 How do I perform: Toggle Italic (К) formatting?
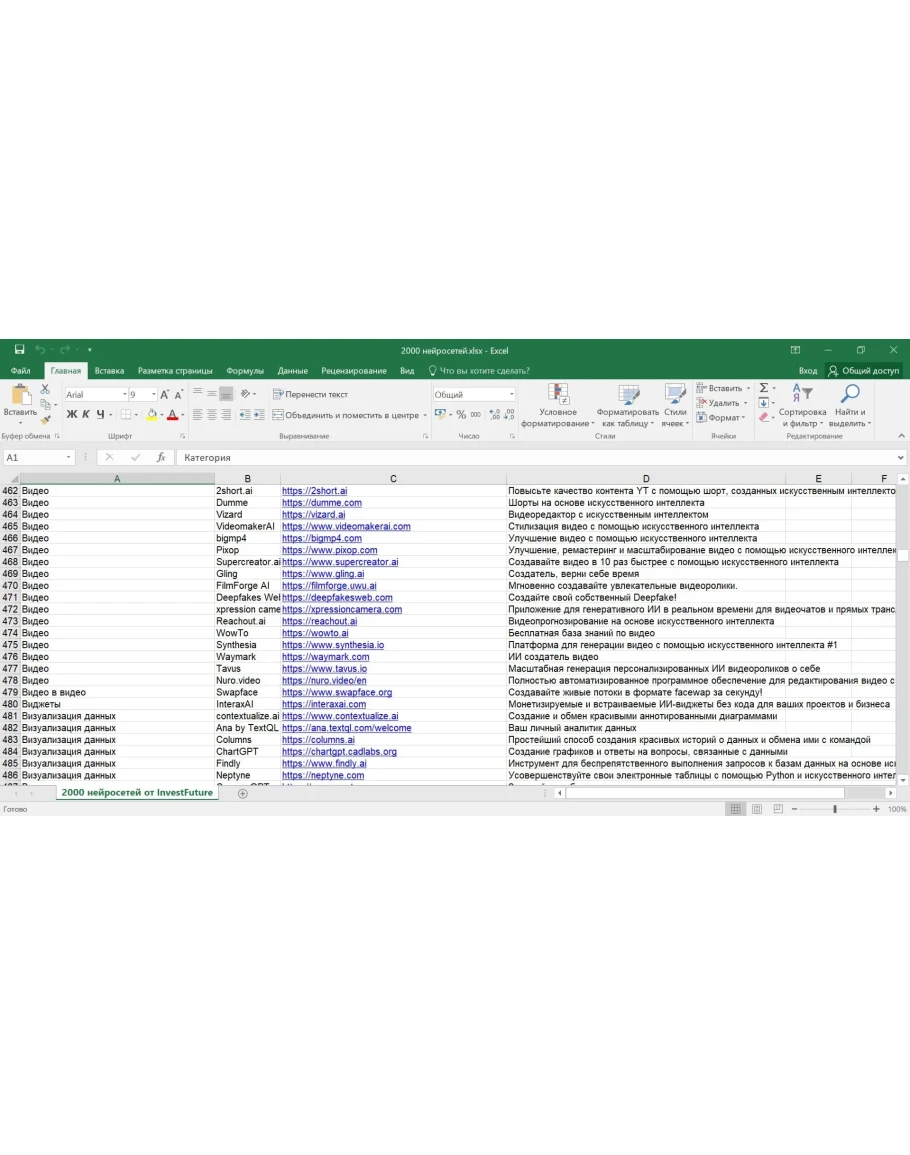click(85, 415)
